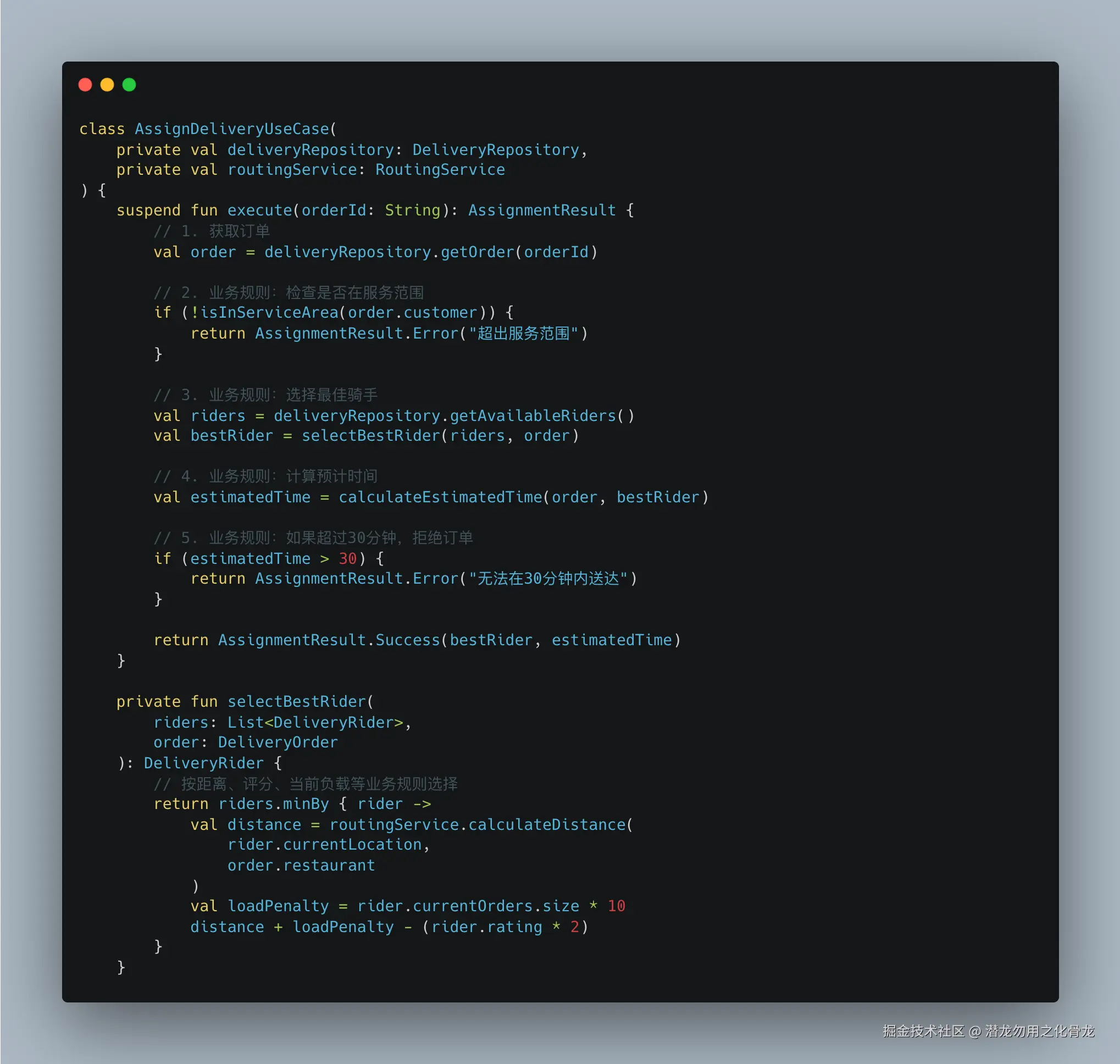Click the private selectBestRider function declaration
Viewport: 1120px width, 1064px height.
point(297,702)
